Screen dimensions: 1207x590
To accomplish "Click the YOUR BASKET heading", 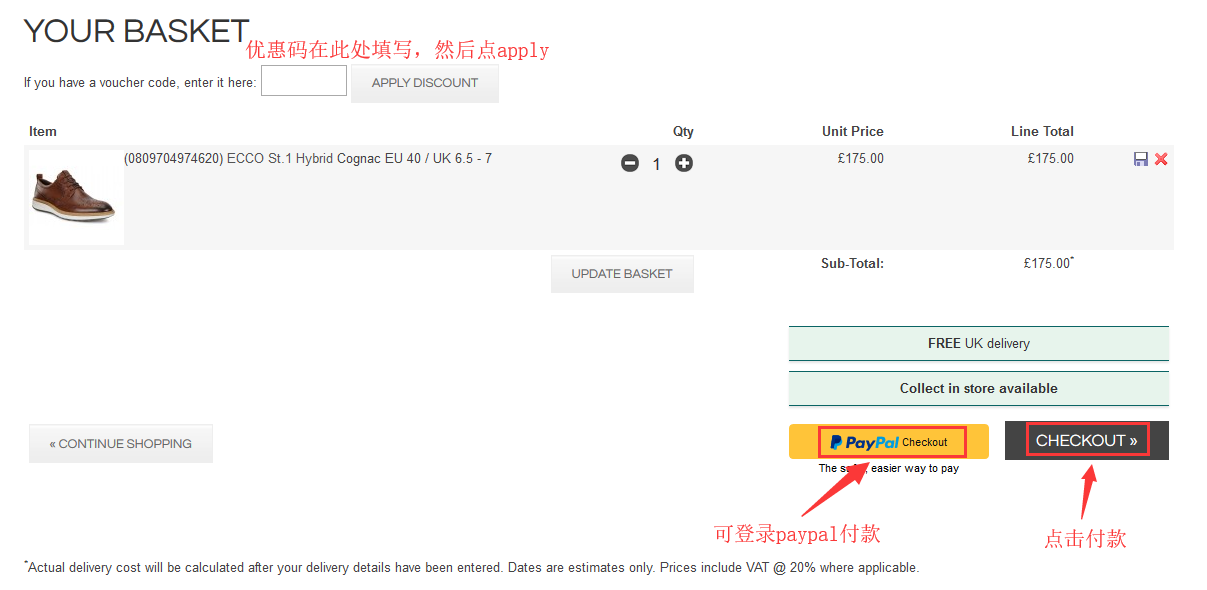I will click(136, 31).
